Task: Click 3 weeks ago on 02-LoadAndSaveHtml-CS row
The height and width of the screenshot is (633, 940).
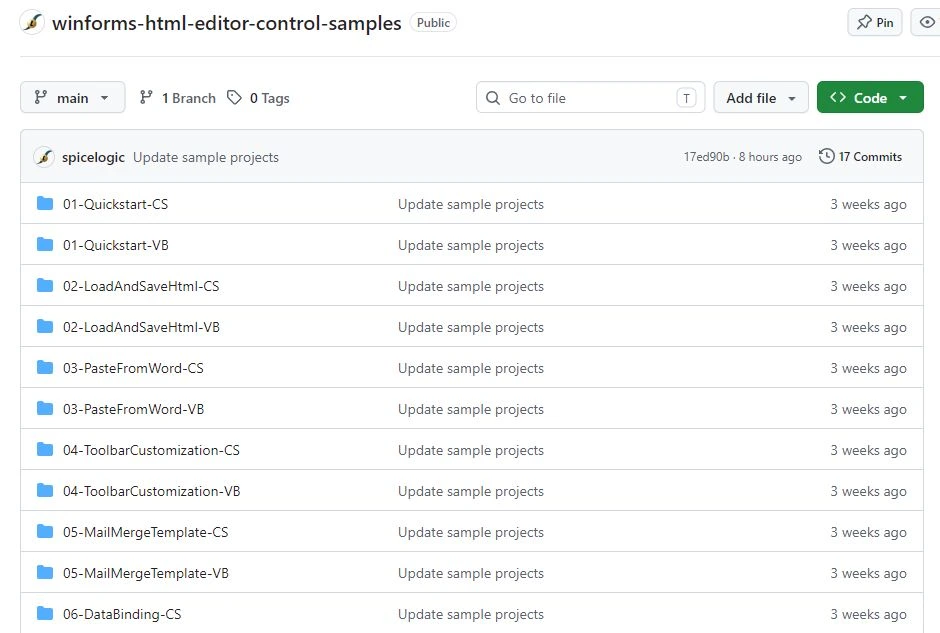Action: click(868, 286)
